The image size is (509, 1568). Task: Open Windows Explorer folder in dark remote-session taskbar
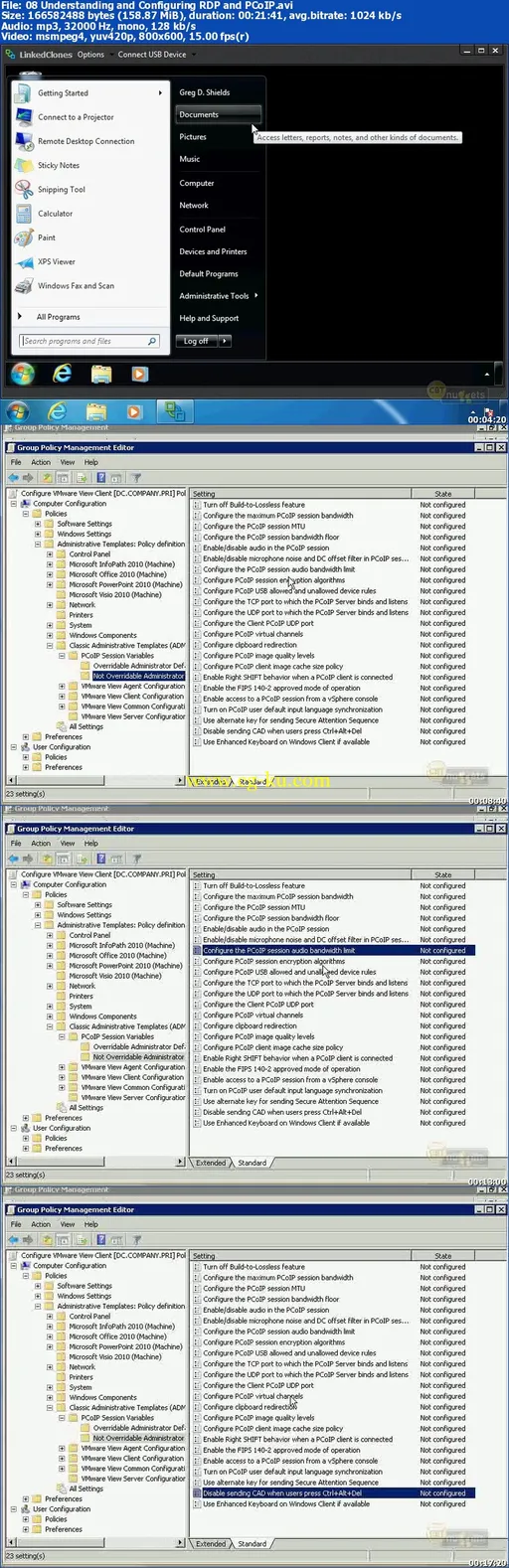point(101,374)
